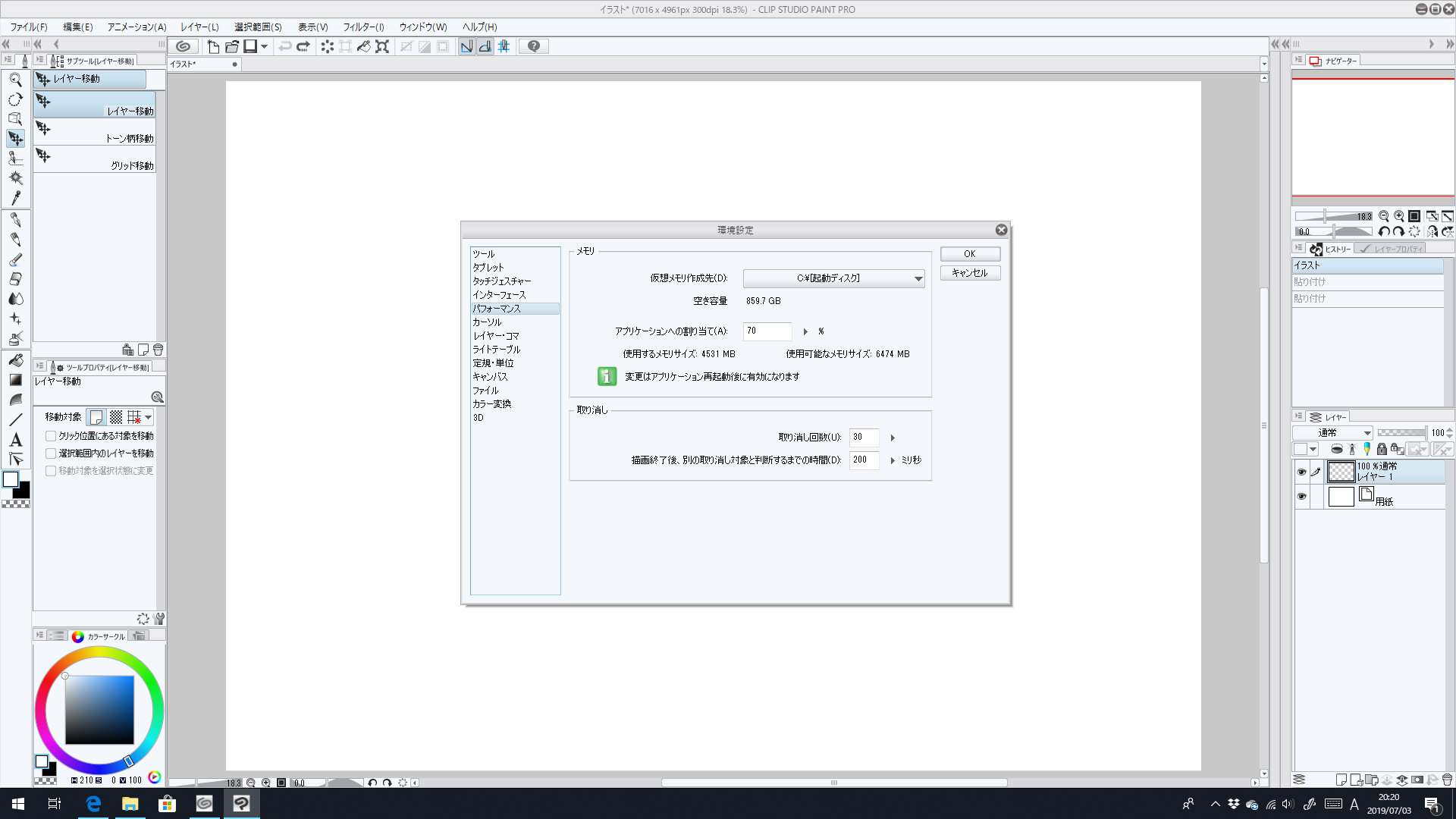Screen dimensions: 1456x819
Task: Enable クリック位置にある対象を移動 checkbox
Action: click(x=51, y=436)
